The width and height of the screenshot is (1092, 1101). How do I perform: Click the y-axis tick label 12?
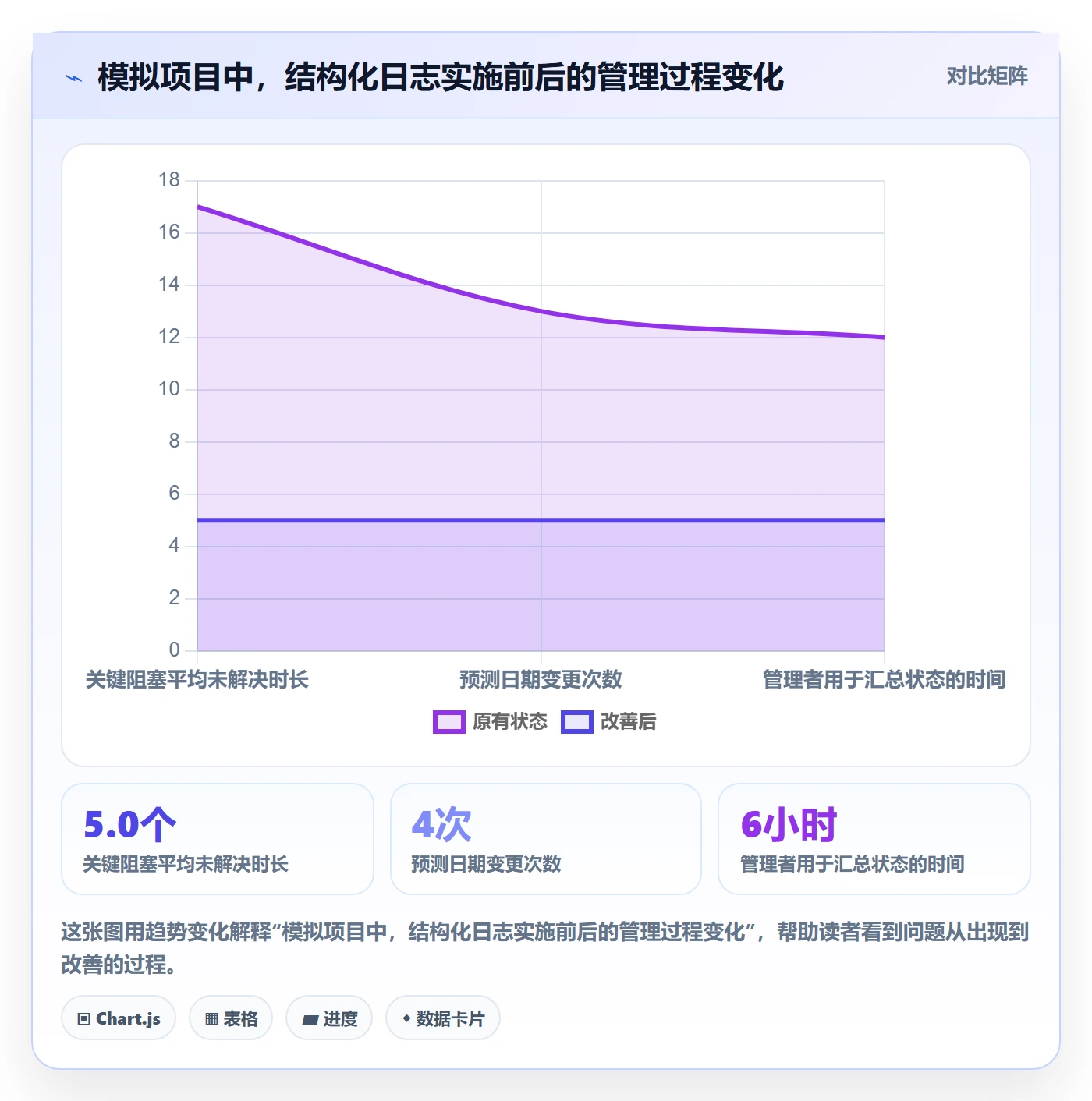point(169,337)
